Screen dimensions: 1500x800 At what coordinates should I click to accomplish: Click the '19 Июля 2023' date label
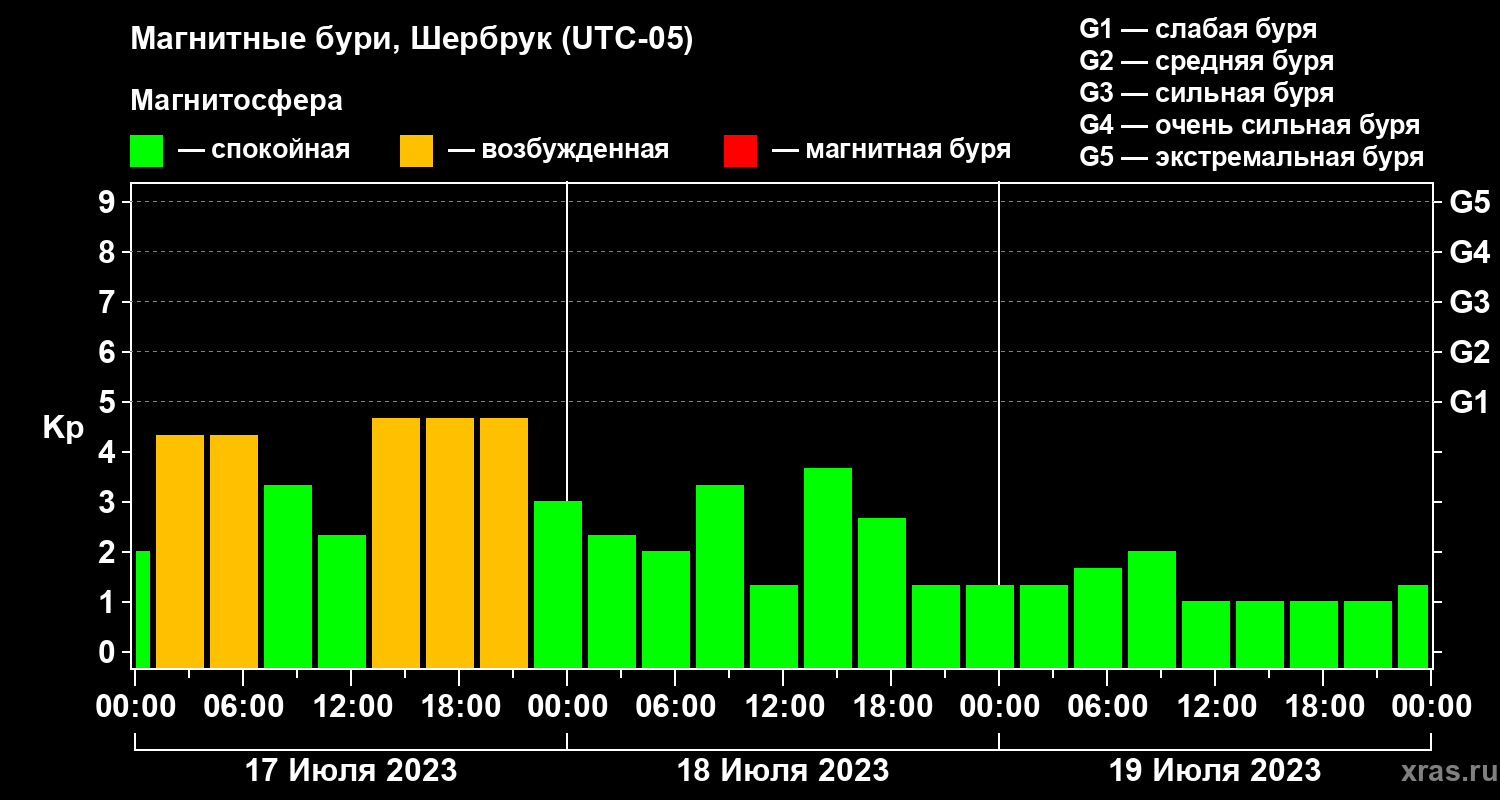[1215, 771]
